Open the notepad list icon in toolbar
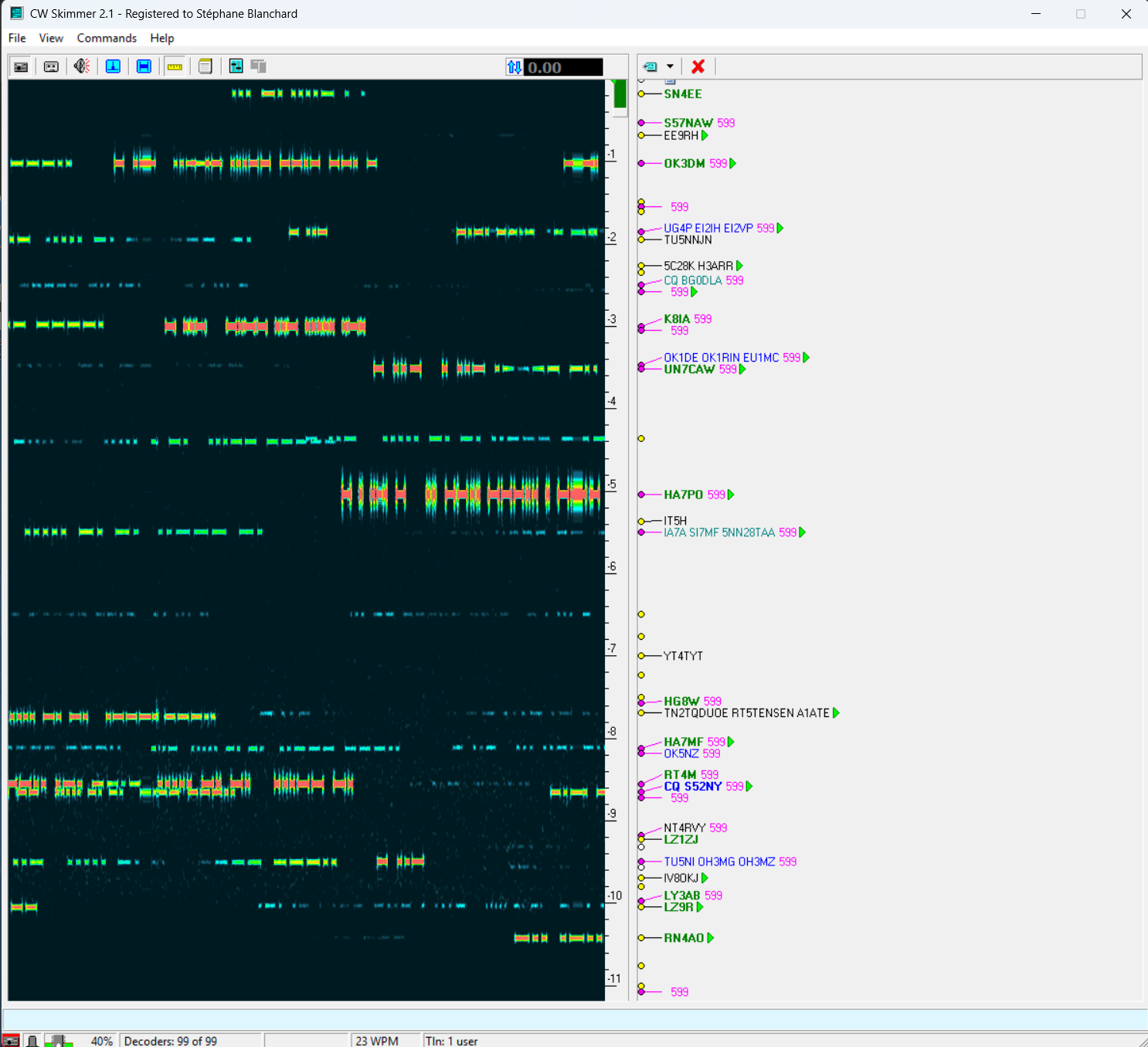Screen dimensions: 1148x1047 pyautogui.click(x=205, y=66)
